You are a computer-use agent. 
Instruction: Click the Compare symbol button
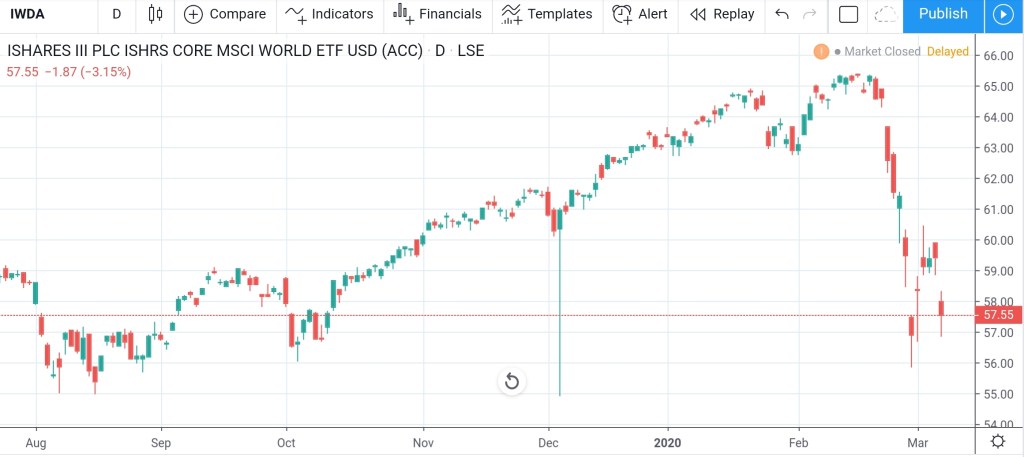(225, 14)
